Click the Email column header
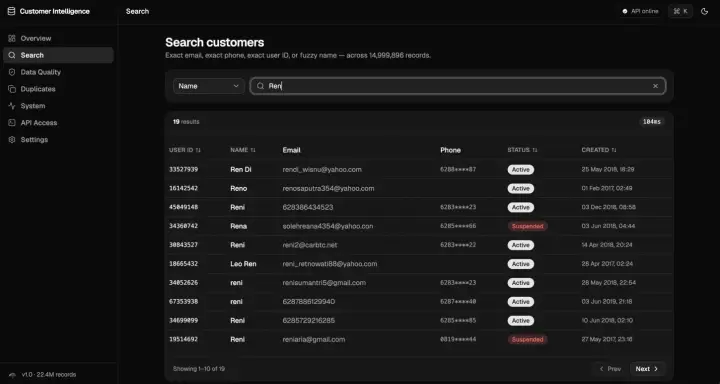The image size is (720, 384). tap(292, 150)
